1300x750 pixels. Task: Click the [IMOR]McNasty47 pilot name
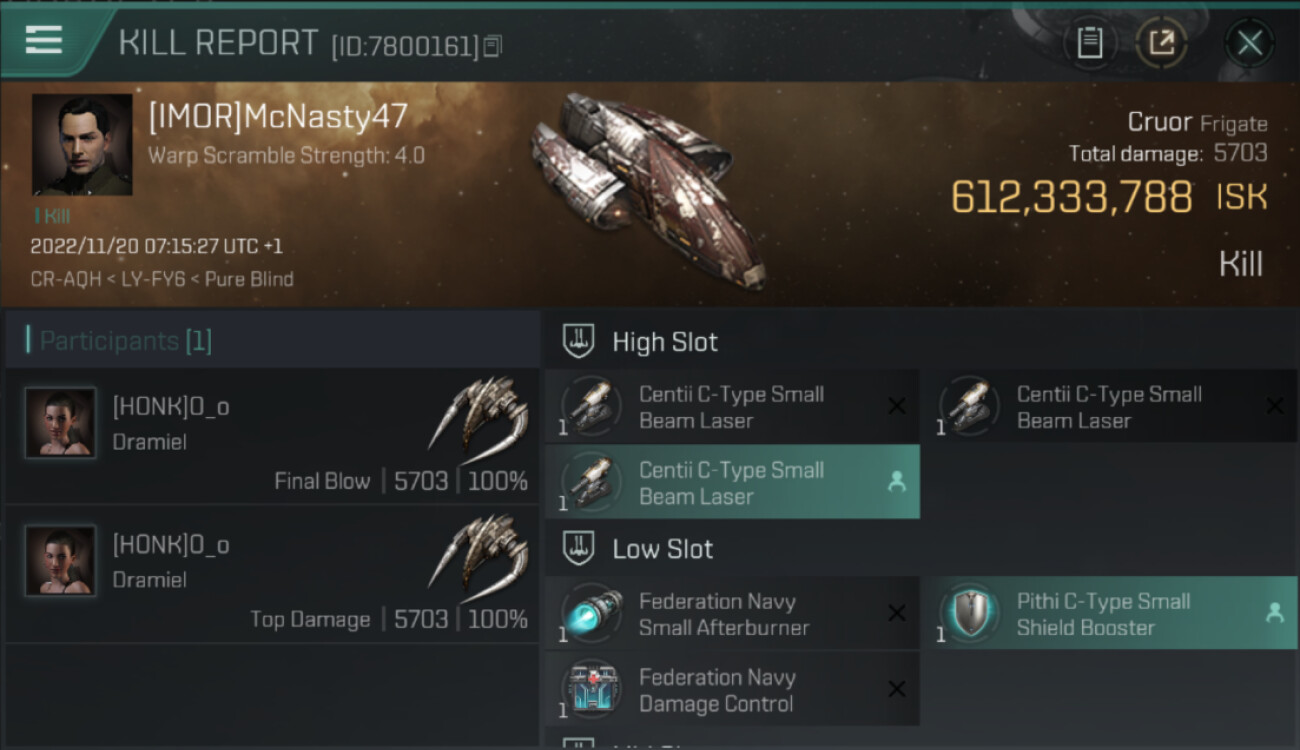coord(278,117)
